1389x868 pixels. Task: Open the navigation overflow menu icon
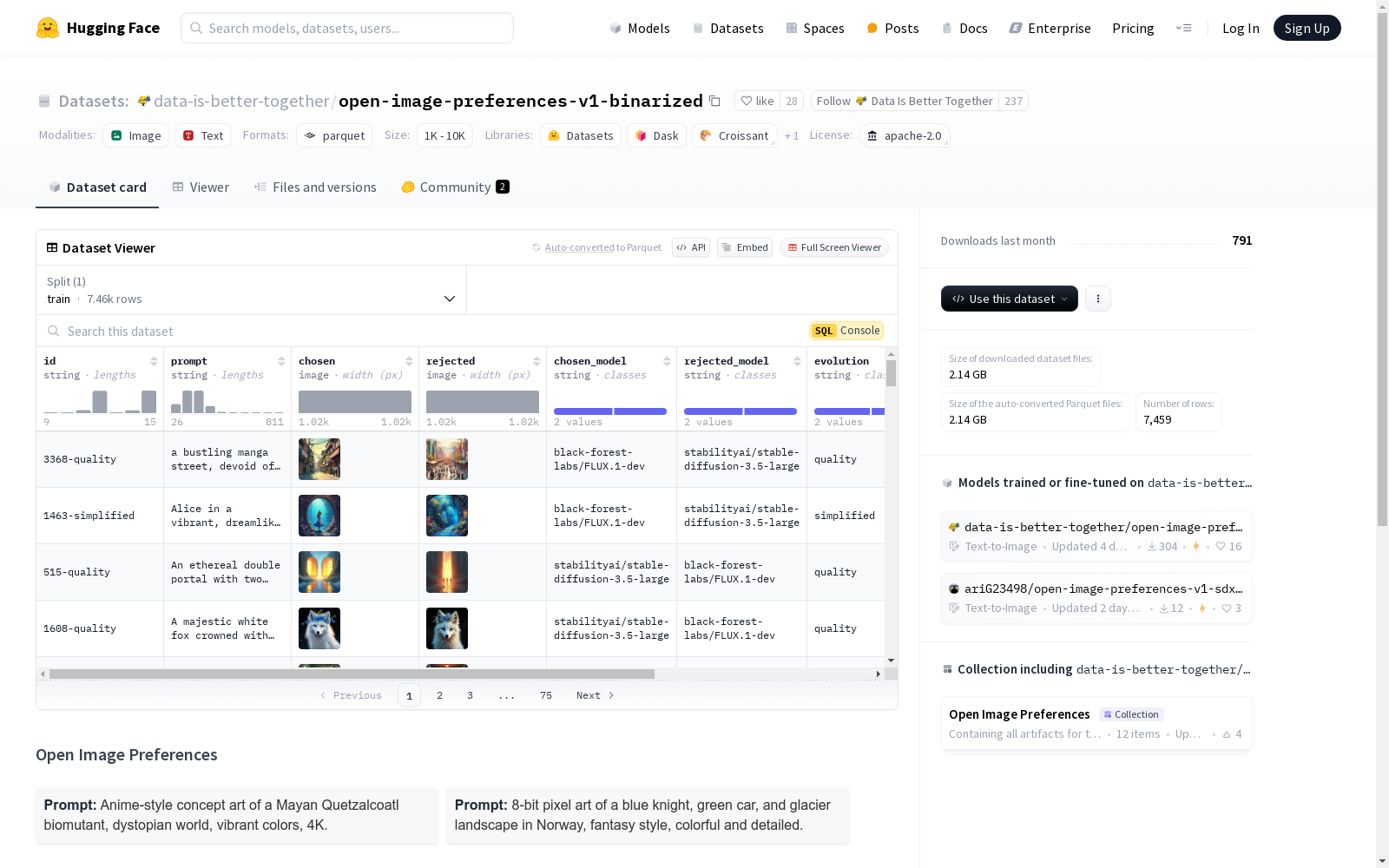tap(1183, 28)
